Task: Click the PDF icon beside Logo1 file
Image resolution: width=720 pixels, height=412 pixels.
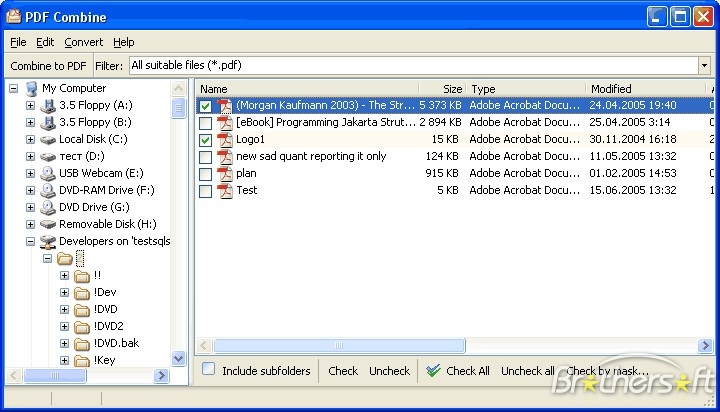Action: (224, 140)
